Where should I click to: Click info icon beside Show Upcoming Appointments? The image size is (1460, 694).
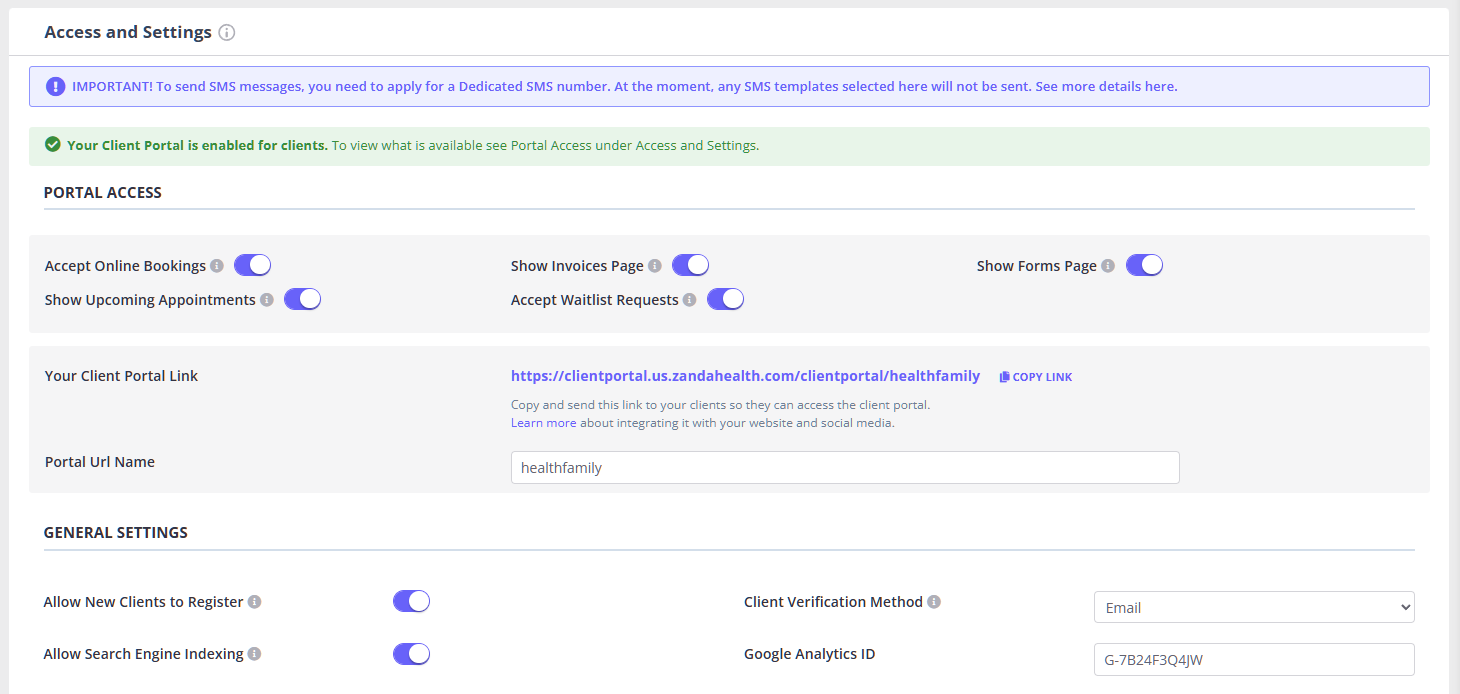[267, 300]
